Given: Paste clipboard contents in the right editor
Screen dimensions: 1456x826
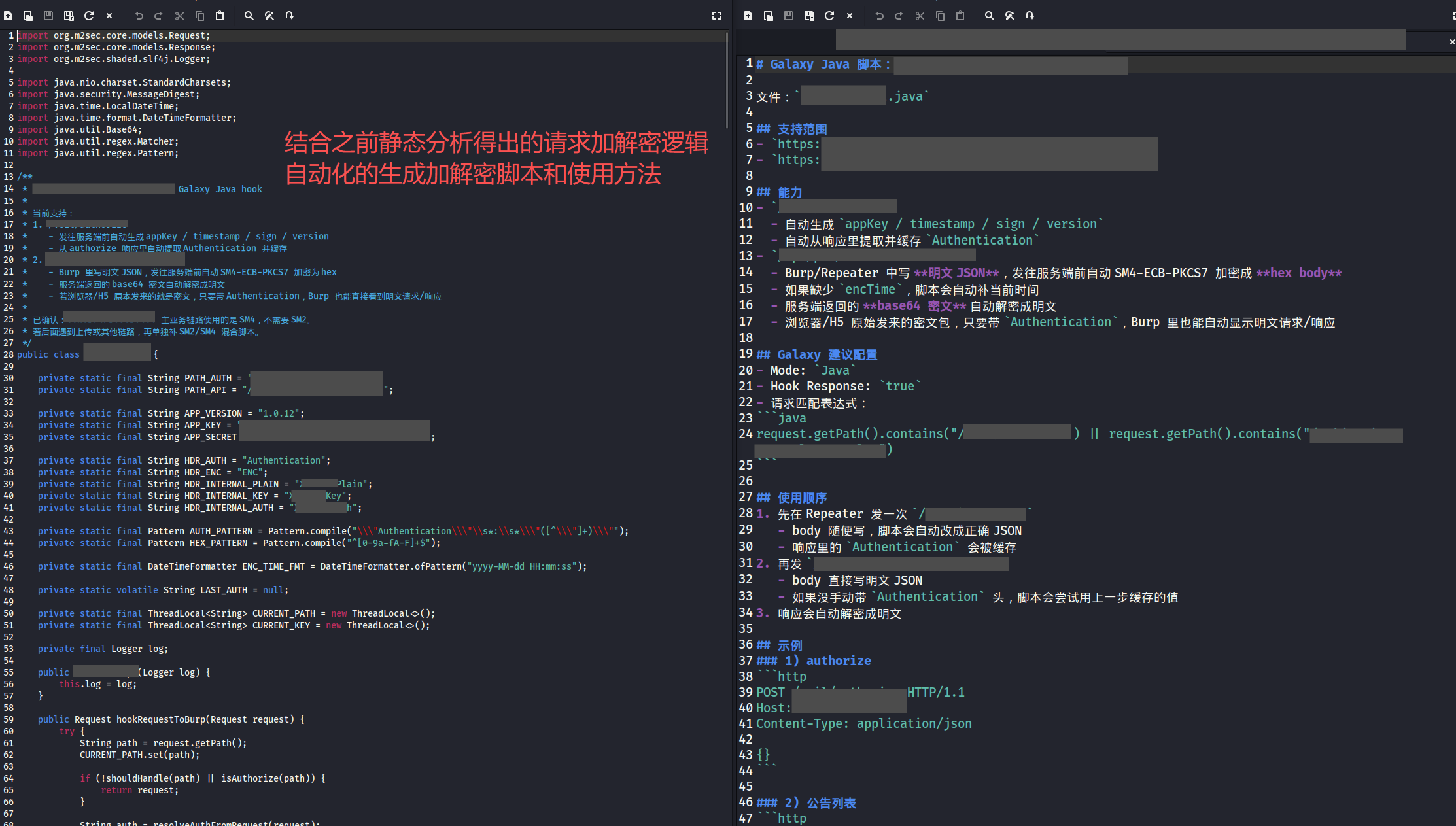Looking at the screenshot, I should [960, 16].
